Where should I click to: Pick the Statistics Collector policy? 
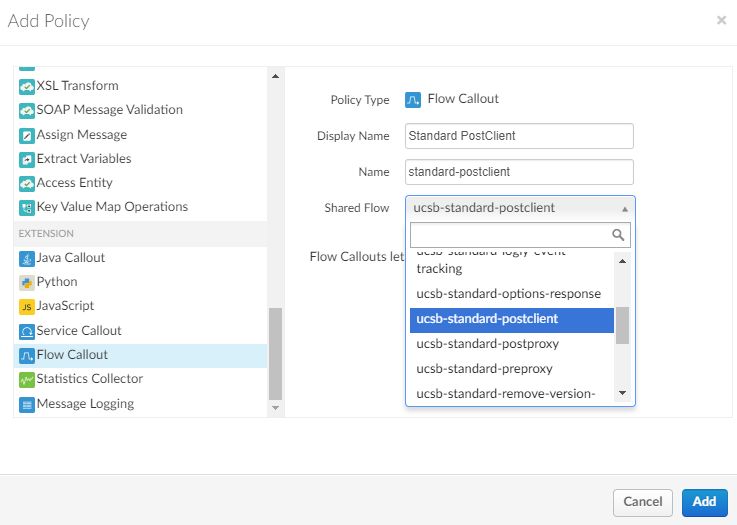click(x=89, y=379)
